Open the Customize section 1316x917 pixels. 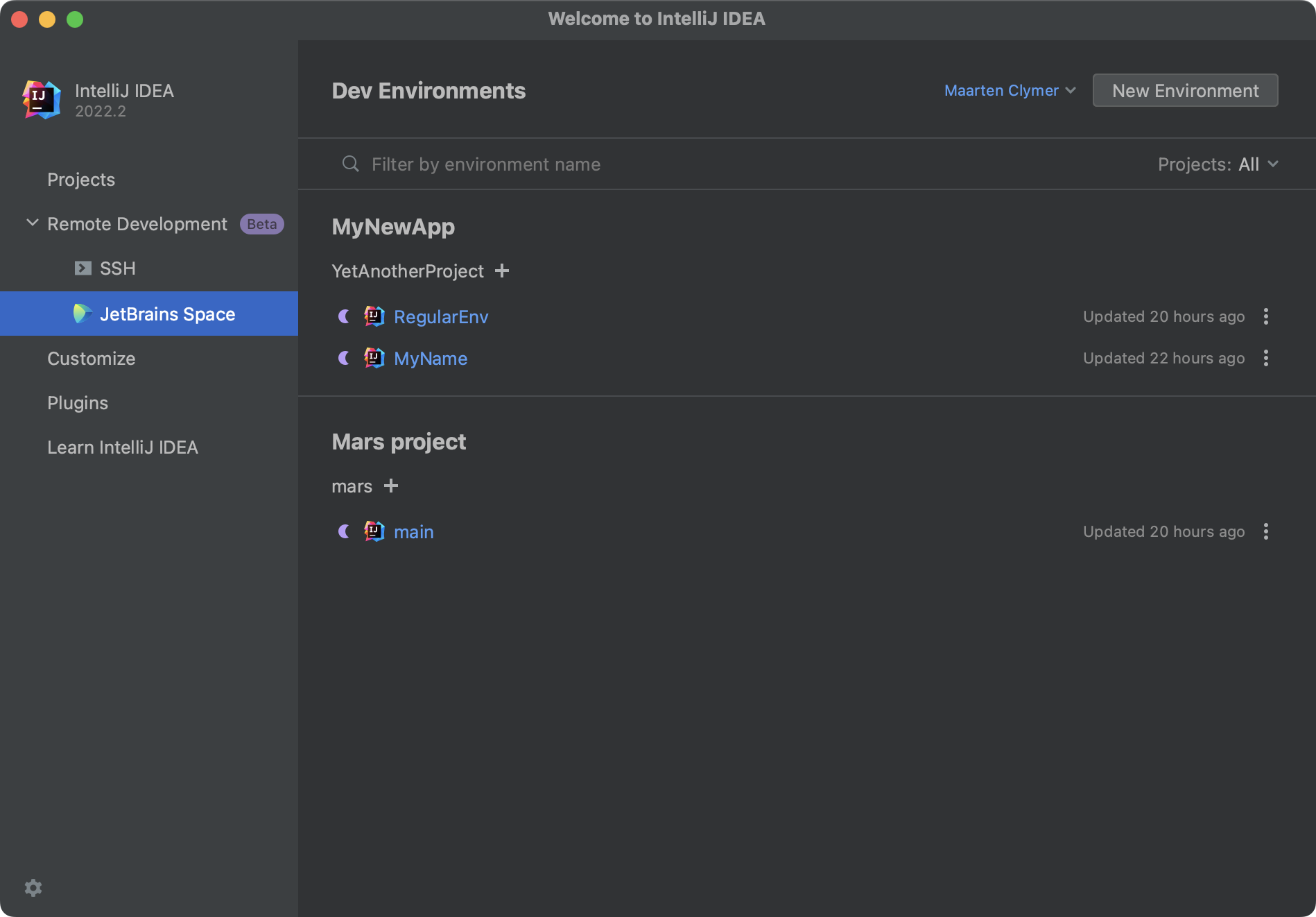91,359
